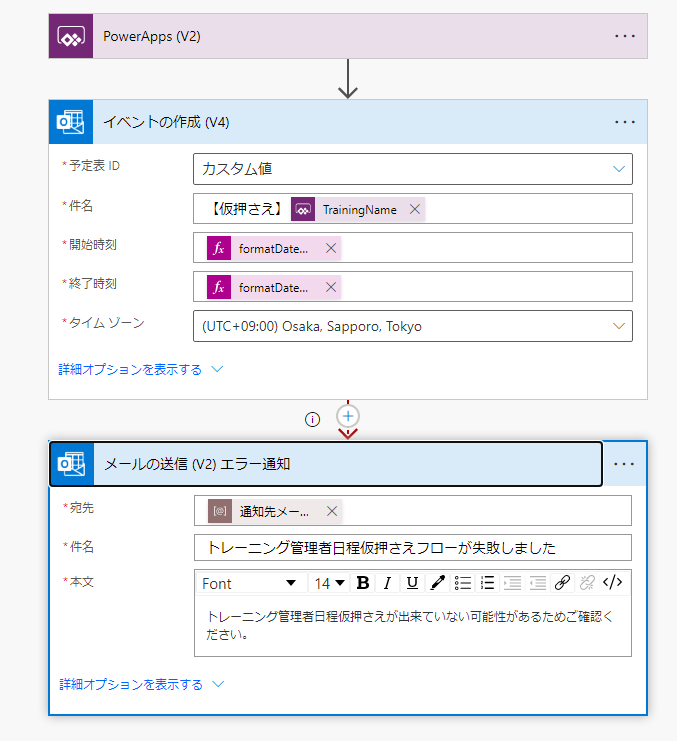This screenshot has width=677, height=741.
Task: Open the font size 14 dropdown
Action: click(330, 583)
